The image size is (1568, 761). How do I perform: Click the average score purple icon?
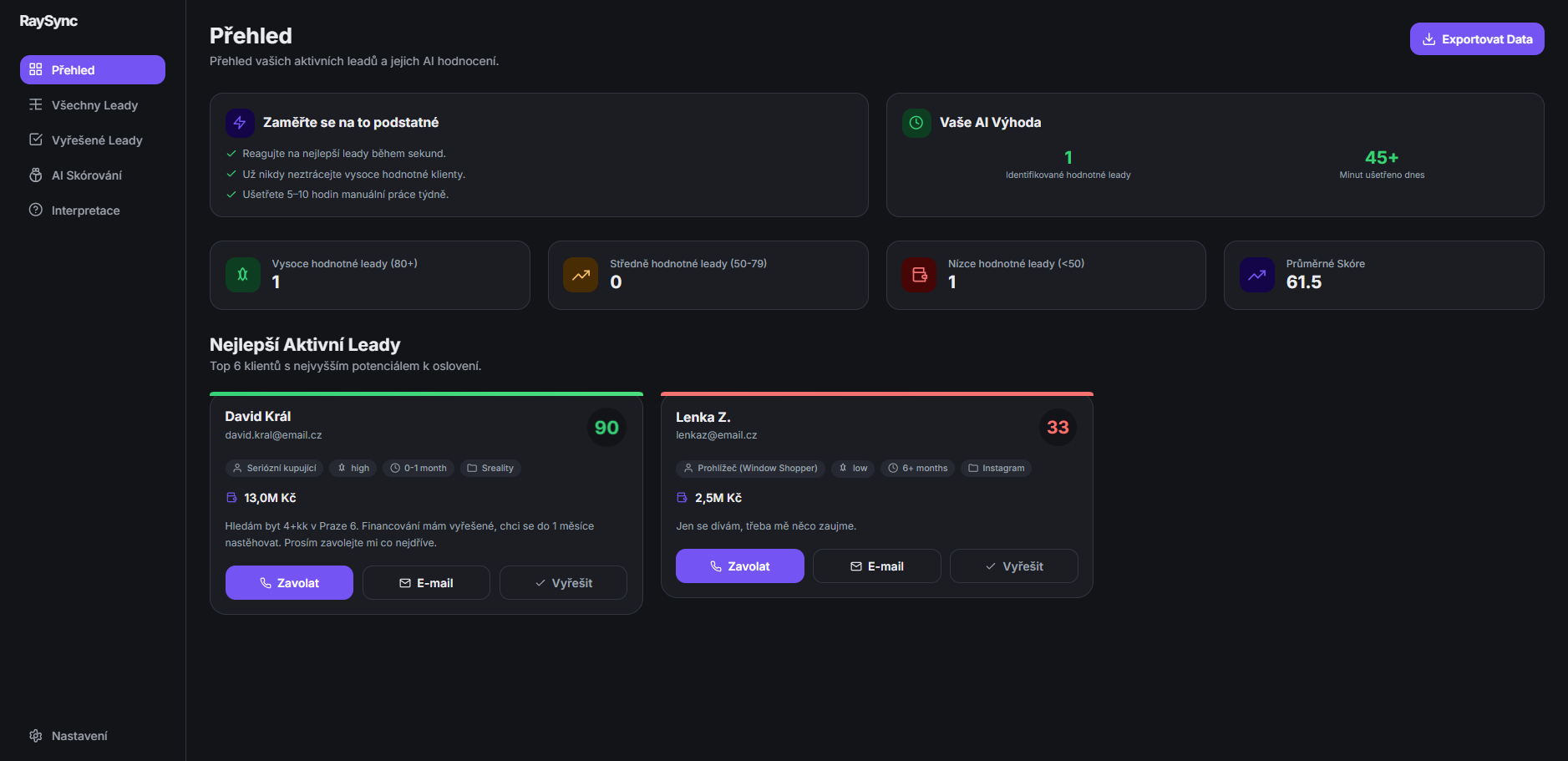[1256, 275]
